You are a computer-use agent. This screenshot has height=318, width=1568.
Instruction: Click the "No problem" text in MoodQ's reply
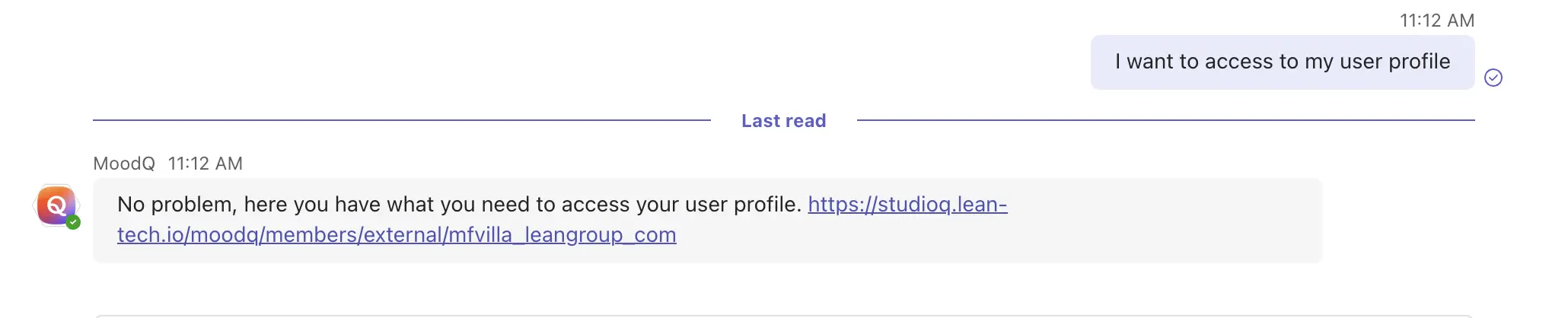click(176, 205)
